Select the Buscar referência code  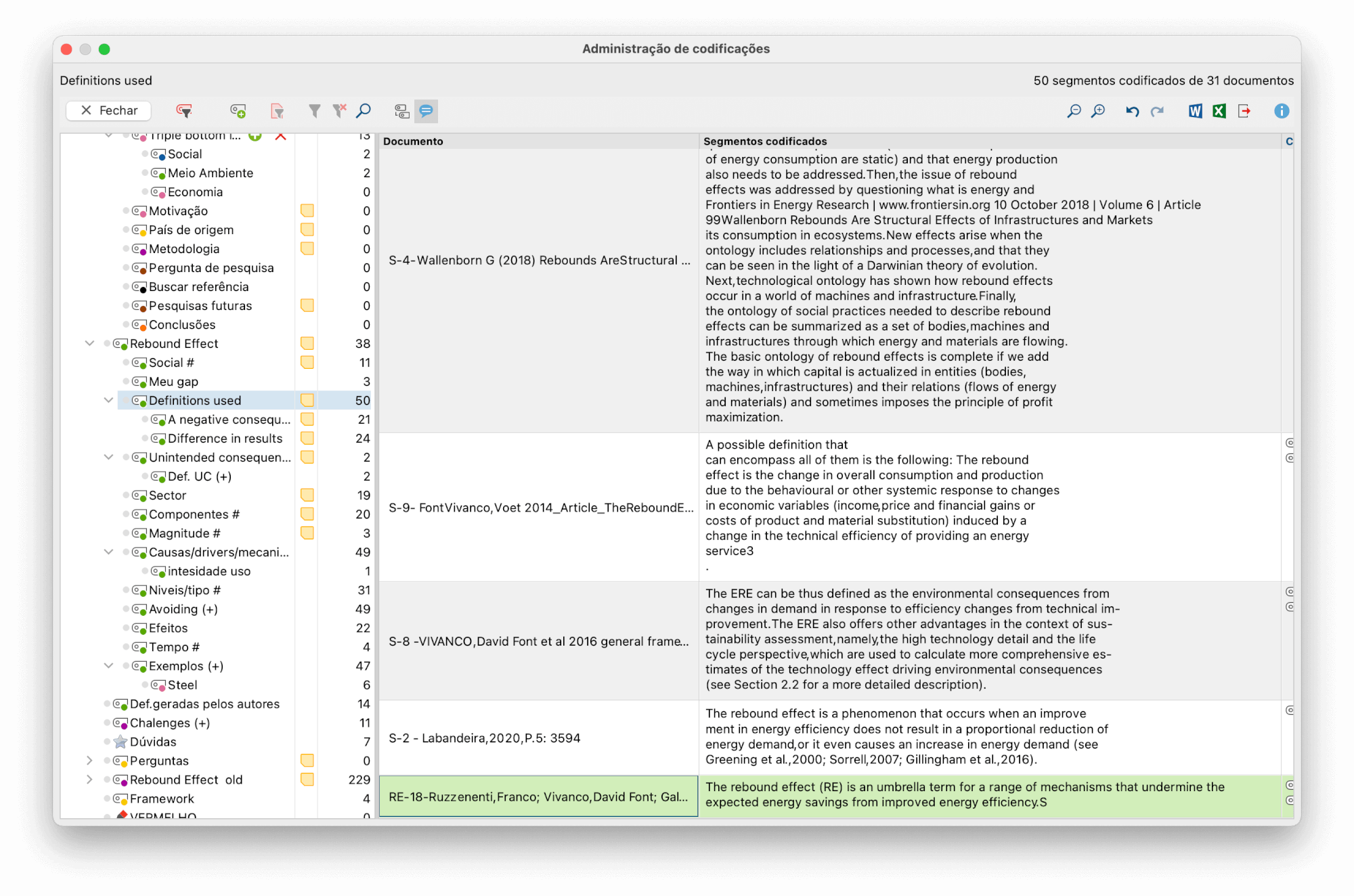coord(198,286)
